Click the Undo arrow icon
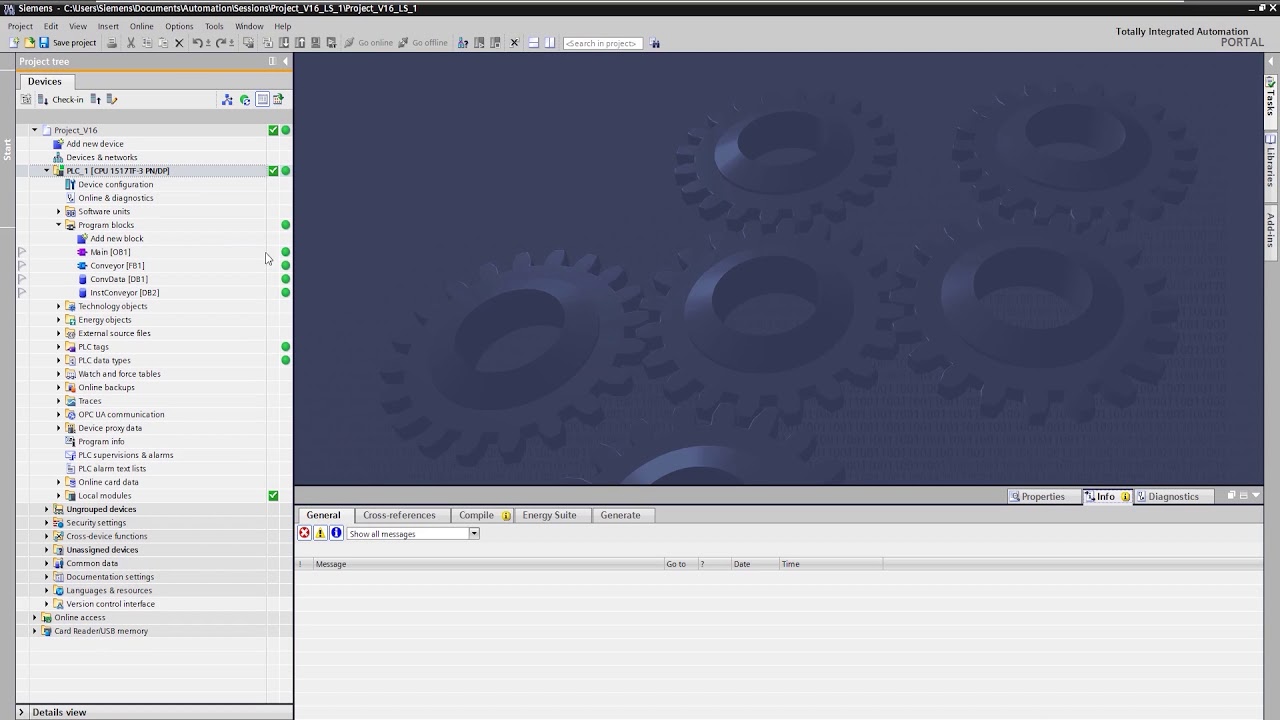The width and height of the screenshot is (1280, 720). coord(197,43)
